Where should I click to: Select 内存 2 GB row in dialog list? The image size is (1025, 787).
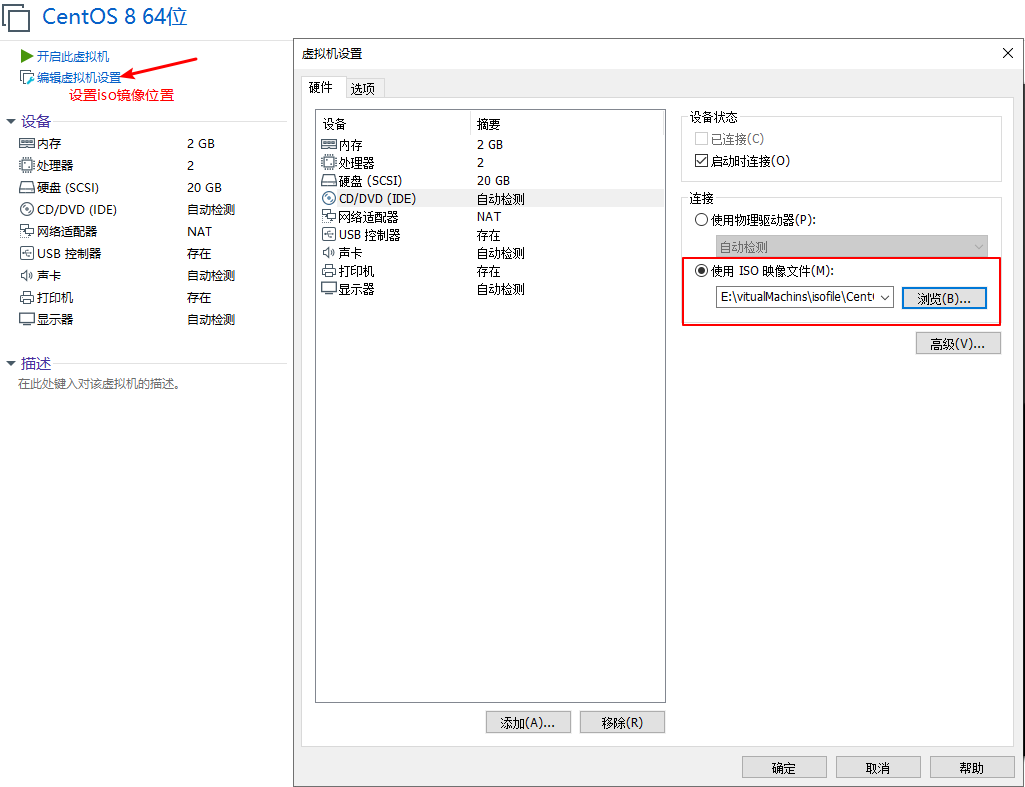click(490, 144)
